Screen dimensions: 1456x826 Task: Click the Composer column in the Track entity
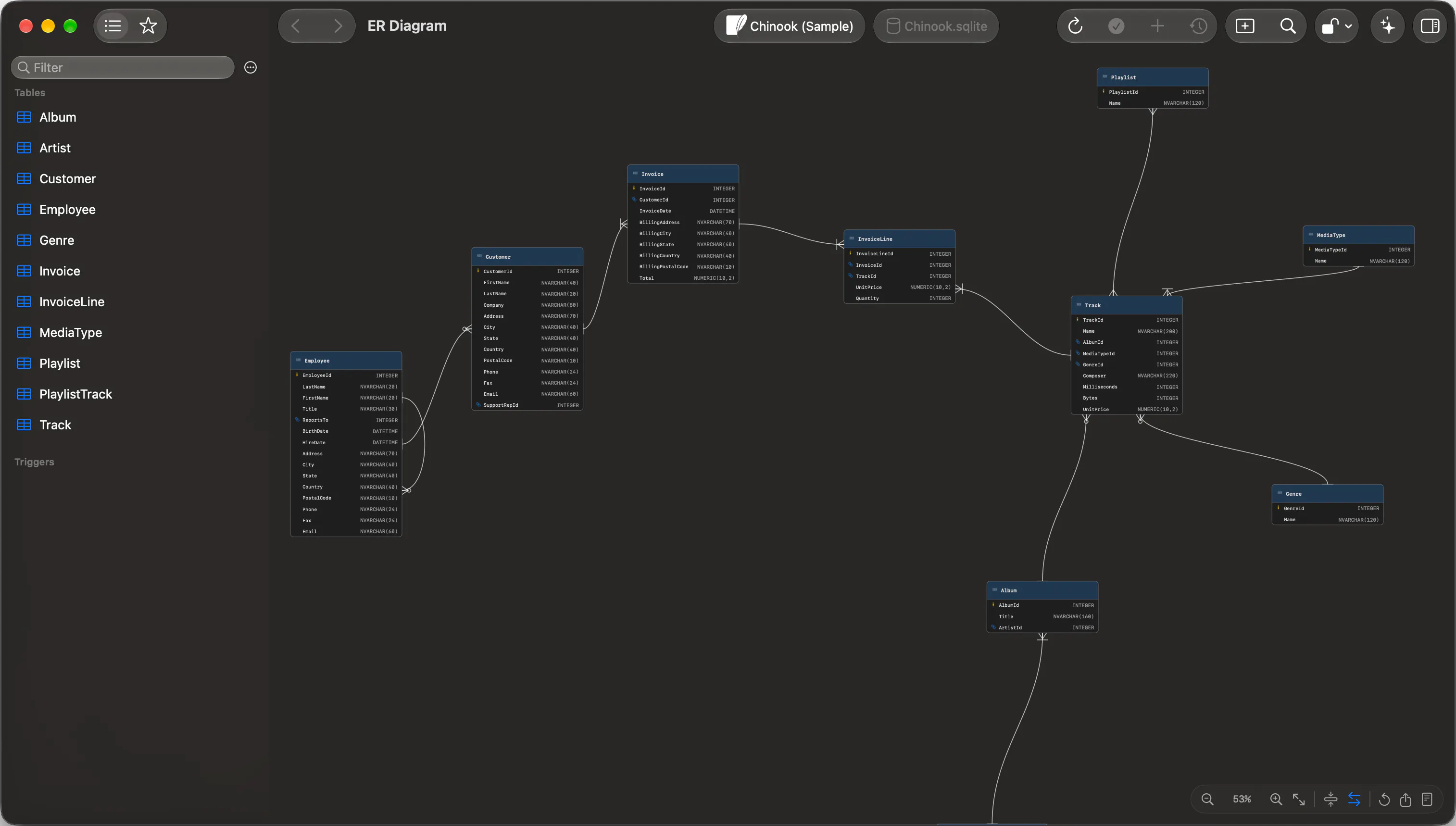click(x=1126, y=375)
